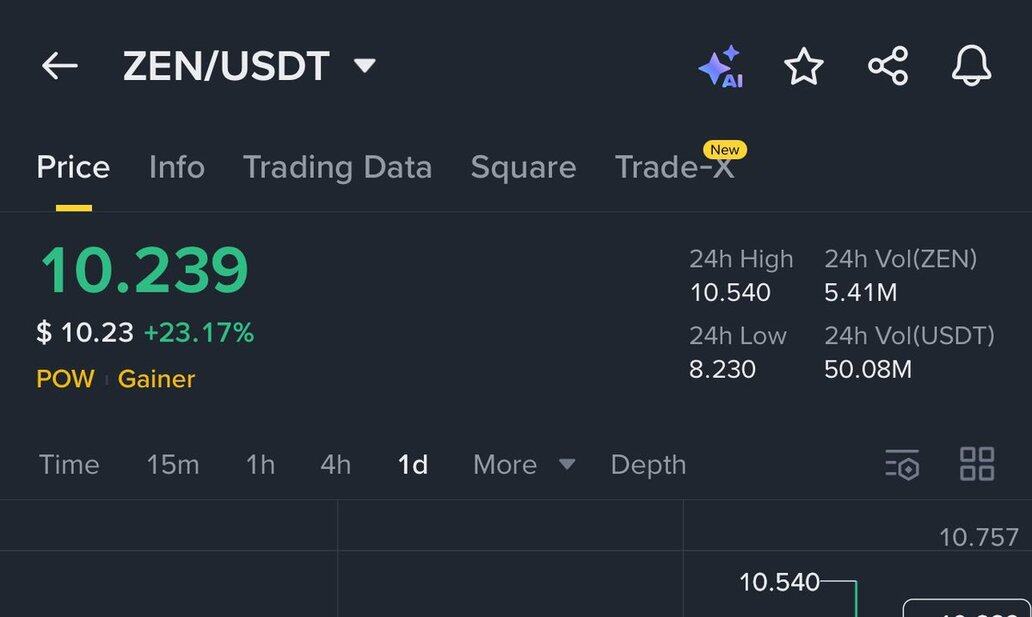Open the Trade-X tab
This screenshot has height=617, width=1032.
[674, 167]
